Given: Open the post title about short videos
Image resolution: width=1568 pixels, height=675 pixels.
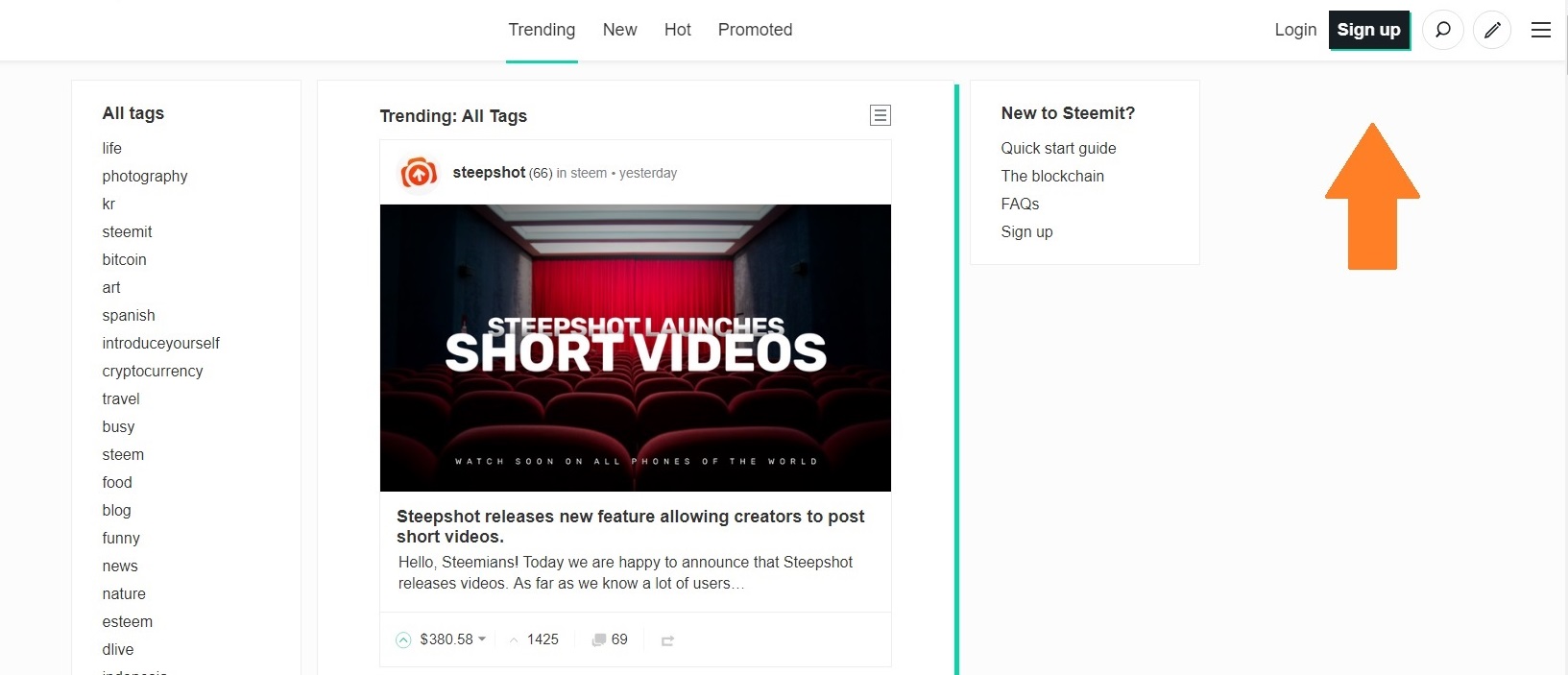Looking at the screenshot, I should pyautogui.click(x=631, y=526).
